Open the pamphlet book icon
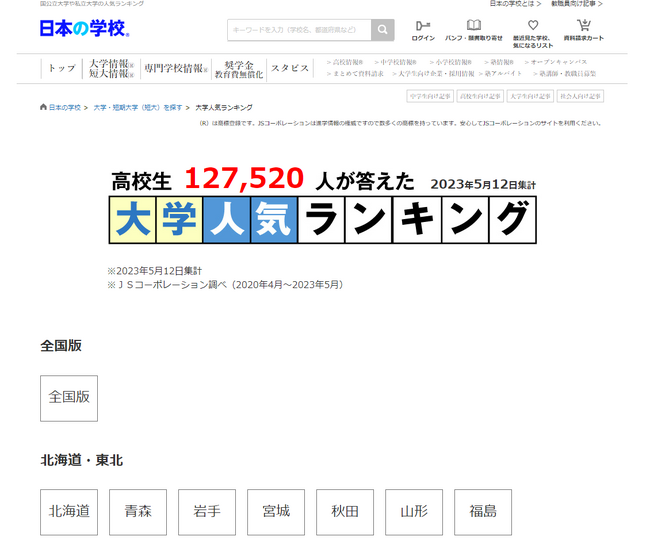 tap(474, 25)
